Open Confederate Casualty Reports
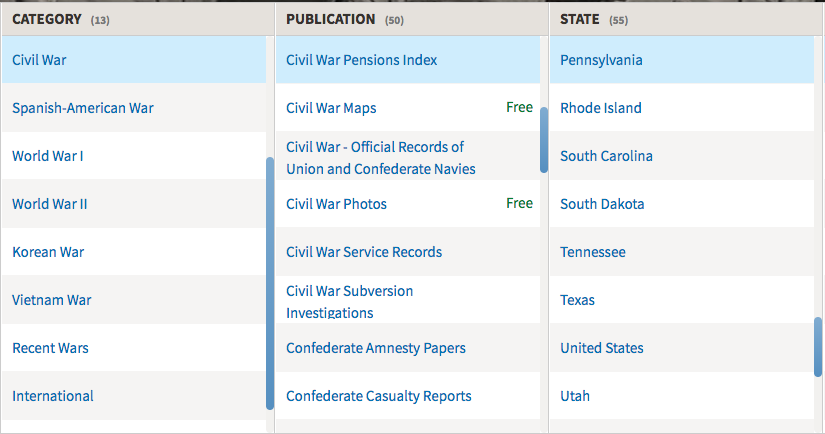The height and width of the screenshot is (434, 825). 408,396
